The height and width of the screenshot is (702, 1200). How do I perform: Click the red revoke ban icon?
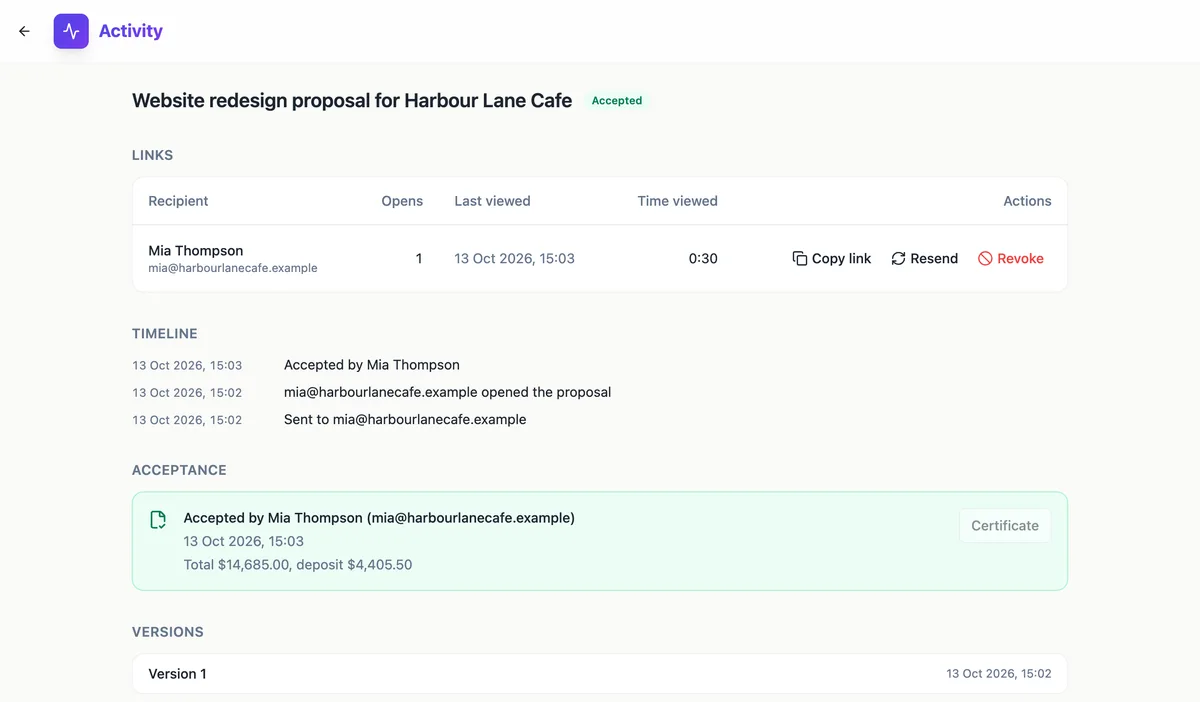coord(985,259)
